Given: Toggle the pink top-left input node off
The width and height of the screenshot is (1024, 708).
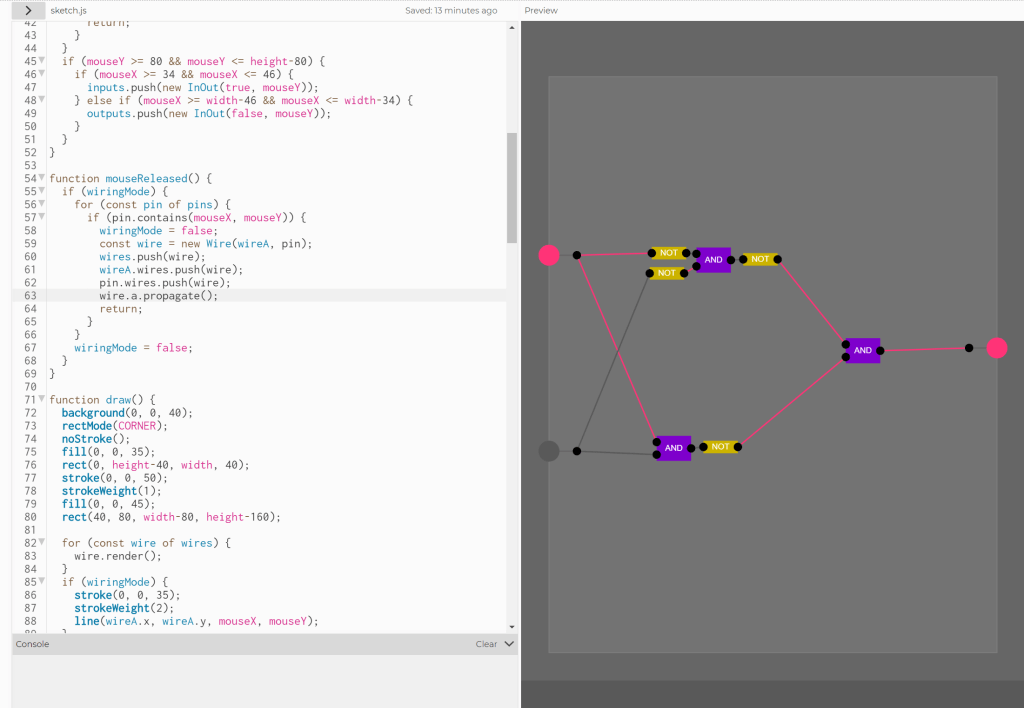Looking at the screenshot, I should coord(549,255).
